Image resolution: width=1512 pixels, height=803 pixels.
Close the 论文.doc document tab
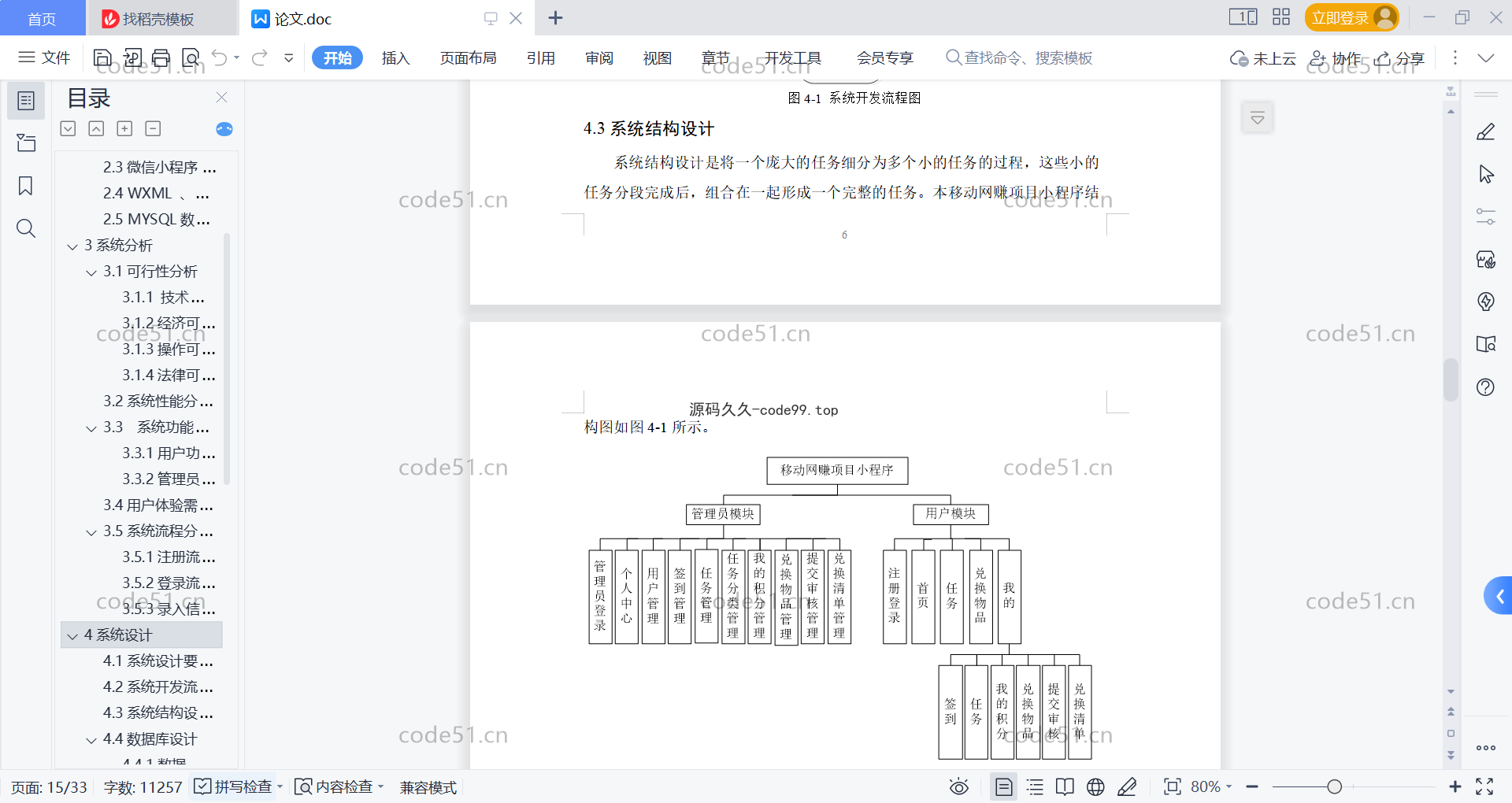(516, 18)
